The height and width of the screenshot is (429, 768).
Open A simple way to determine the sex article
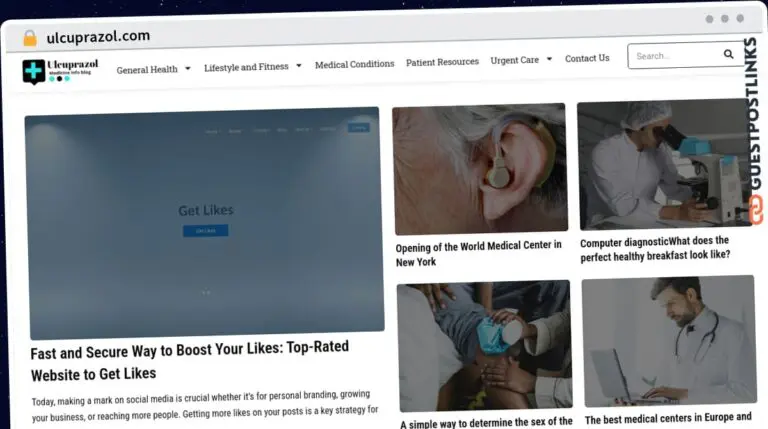tap(486, 422)
